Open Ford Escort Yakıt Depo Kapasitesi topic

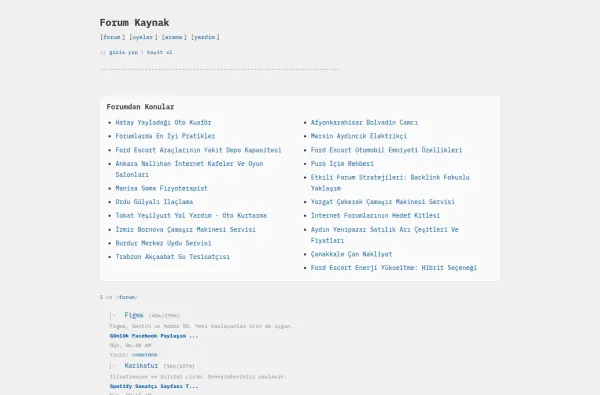198,150
